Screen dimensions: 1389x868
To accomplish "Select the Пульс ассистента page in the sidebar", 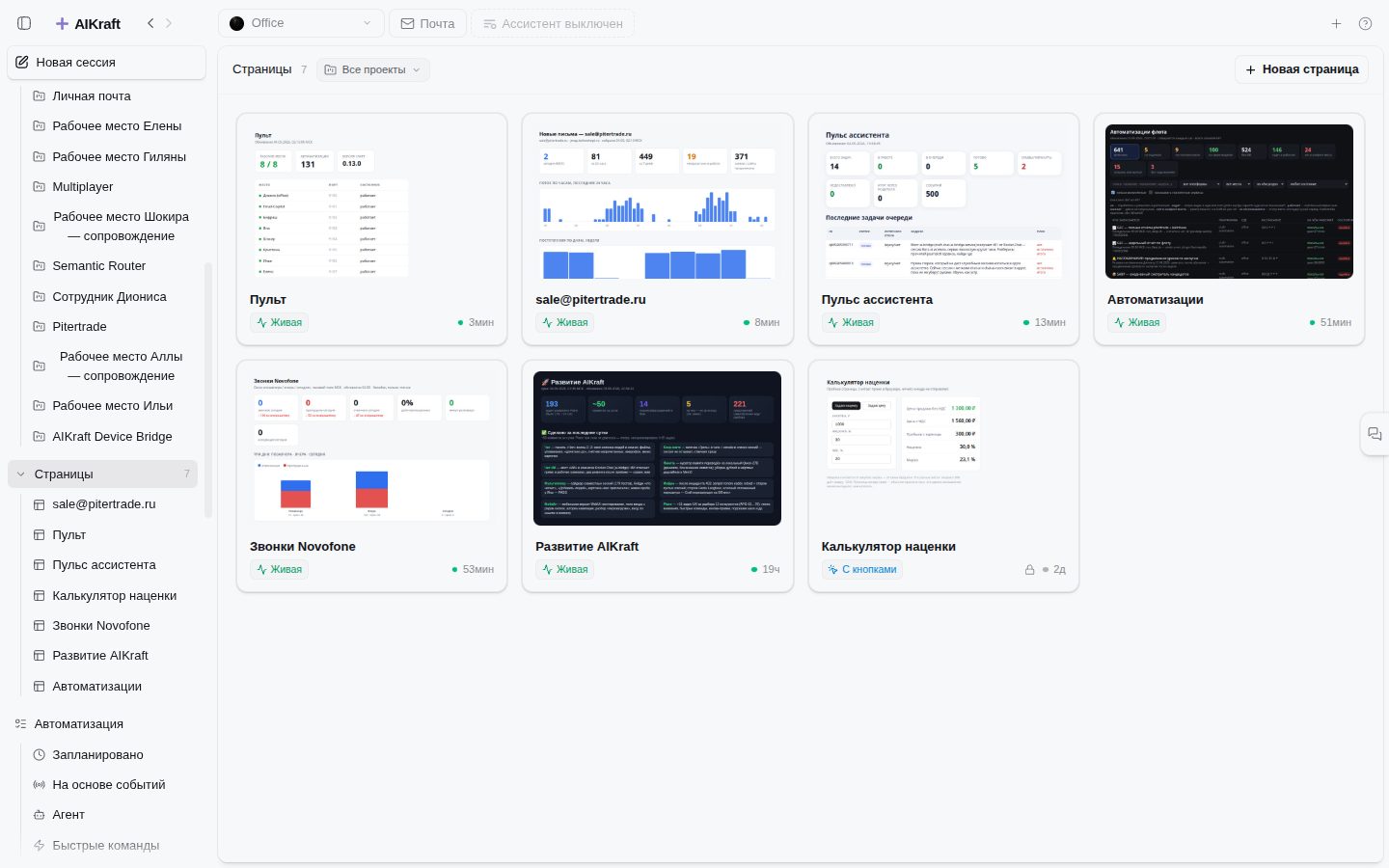I will tap(104, 565).
